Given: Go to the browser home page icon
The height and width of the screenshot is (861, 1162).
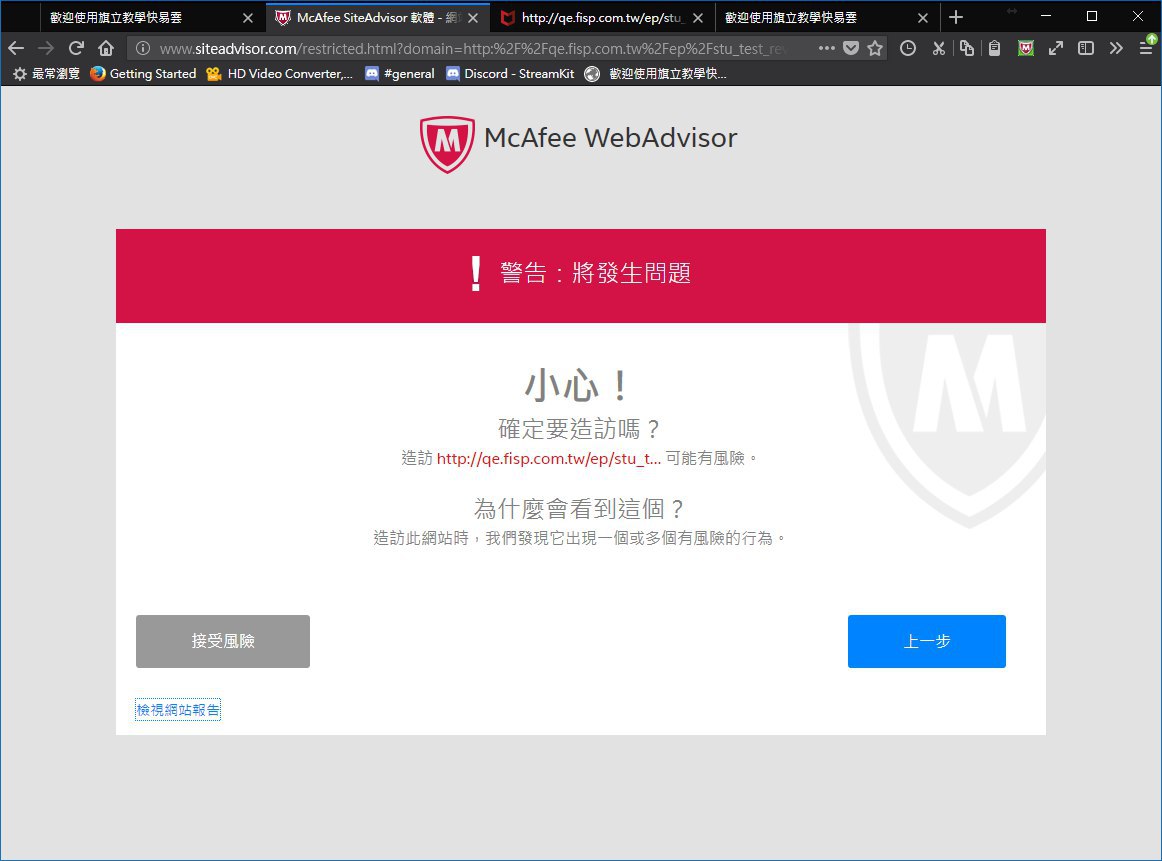Looking at the screenshot, I should click(106, 48).
